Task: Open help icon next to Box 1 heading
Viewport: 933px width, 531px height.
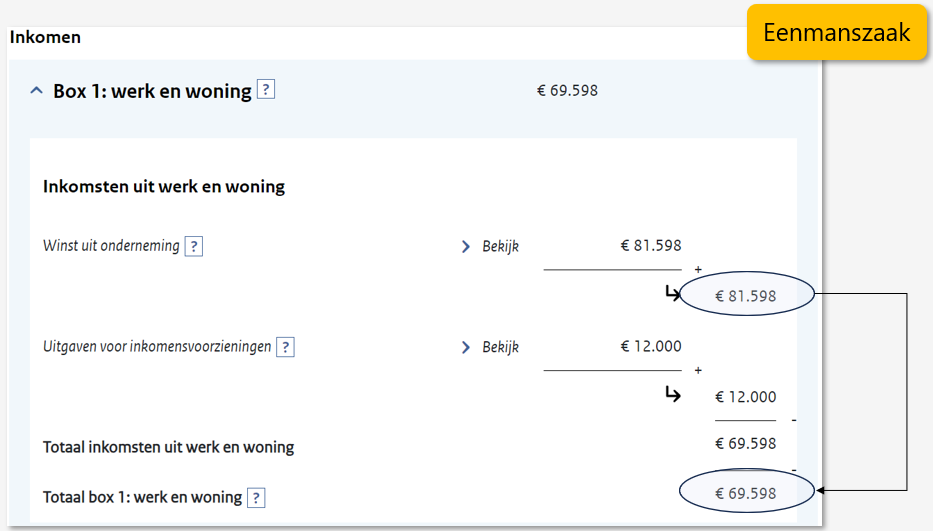Action: click(266, 90)
